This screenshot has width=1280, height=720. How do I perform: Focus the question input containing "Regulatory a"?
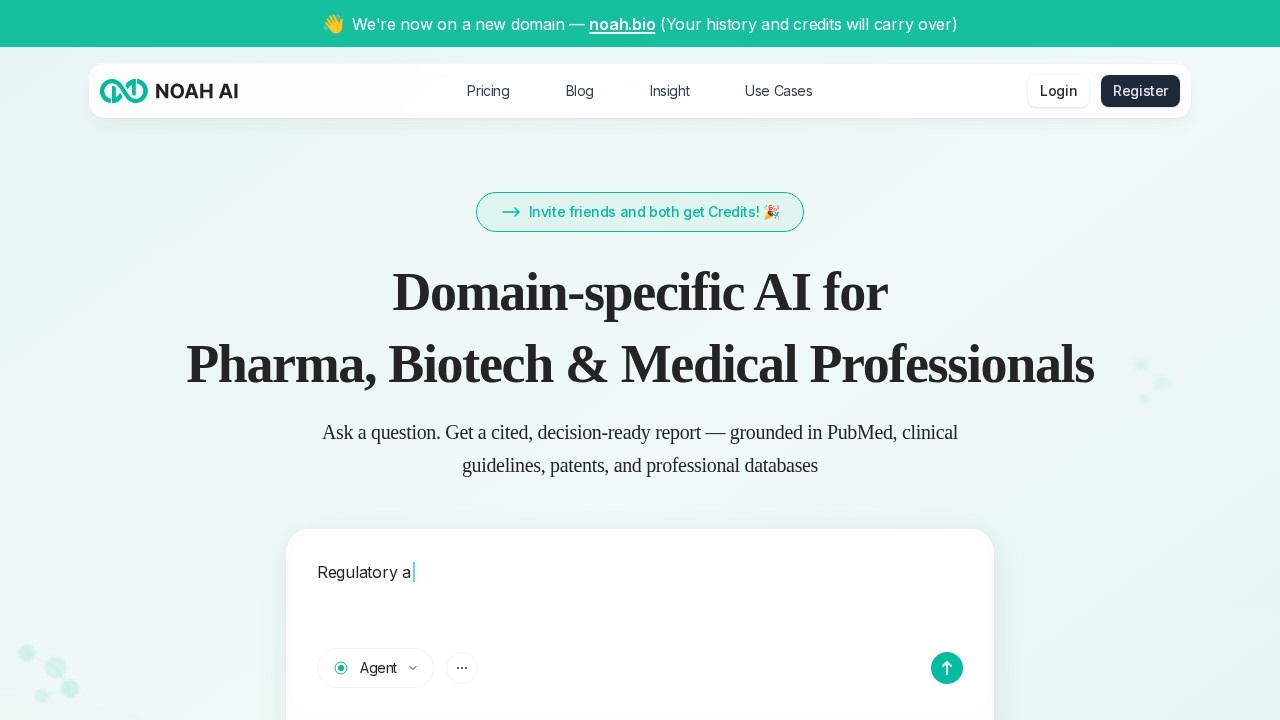tap(638, 590)
